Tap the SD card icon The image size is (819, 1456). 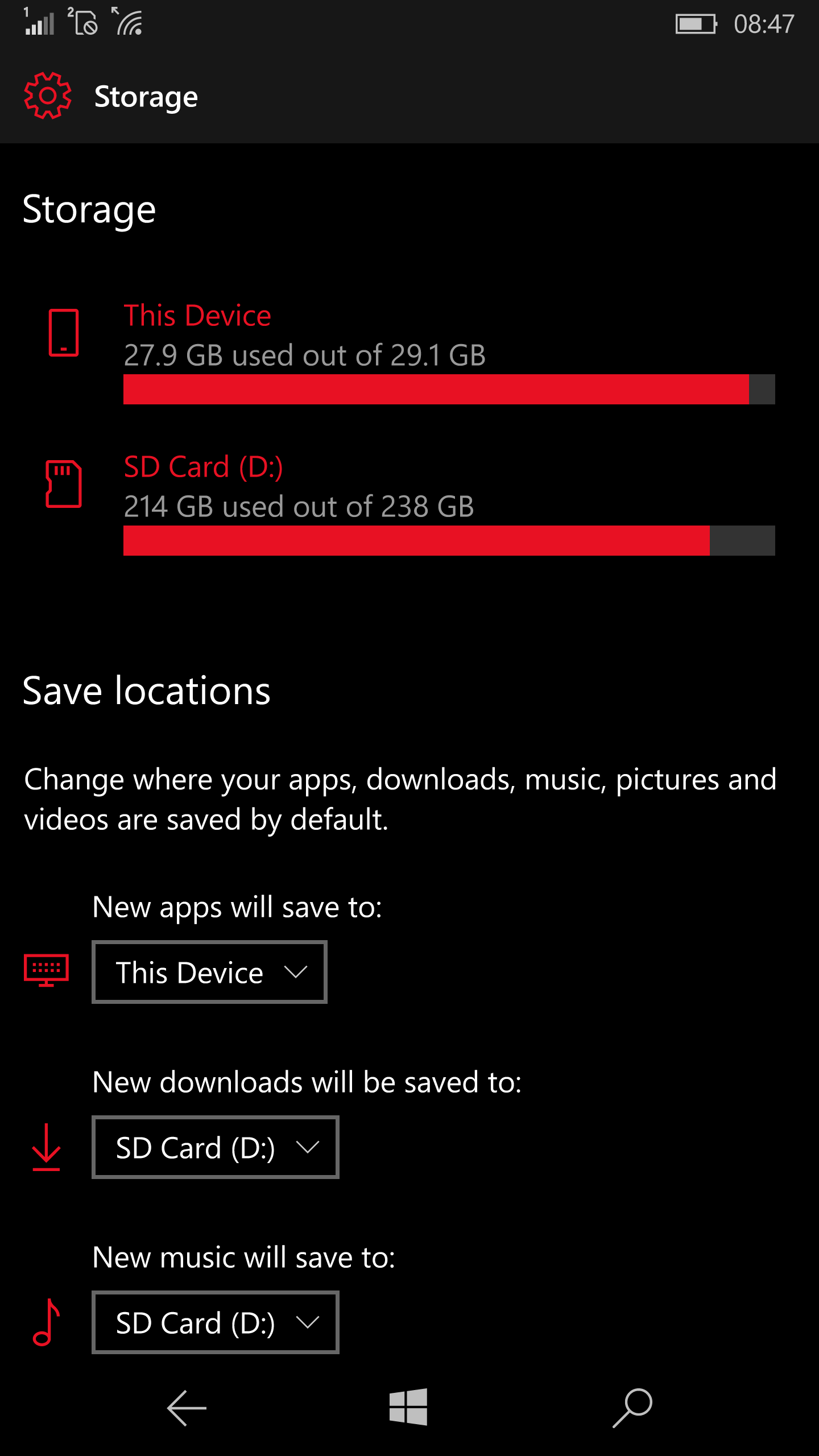63,484
